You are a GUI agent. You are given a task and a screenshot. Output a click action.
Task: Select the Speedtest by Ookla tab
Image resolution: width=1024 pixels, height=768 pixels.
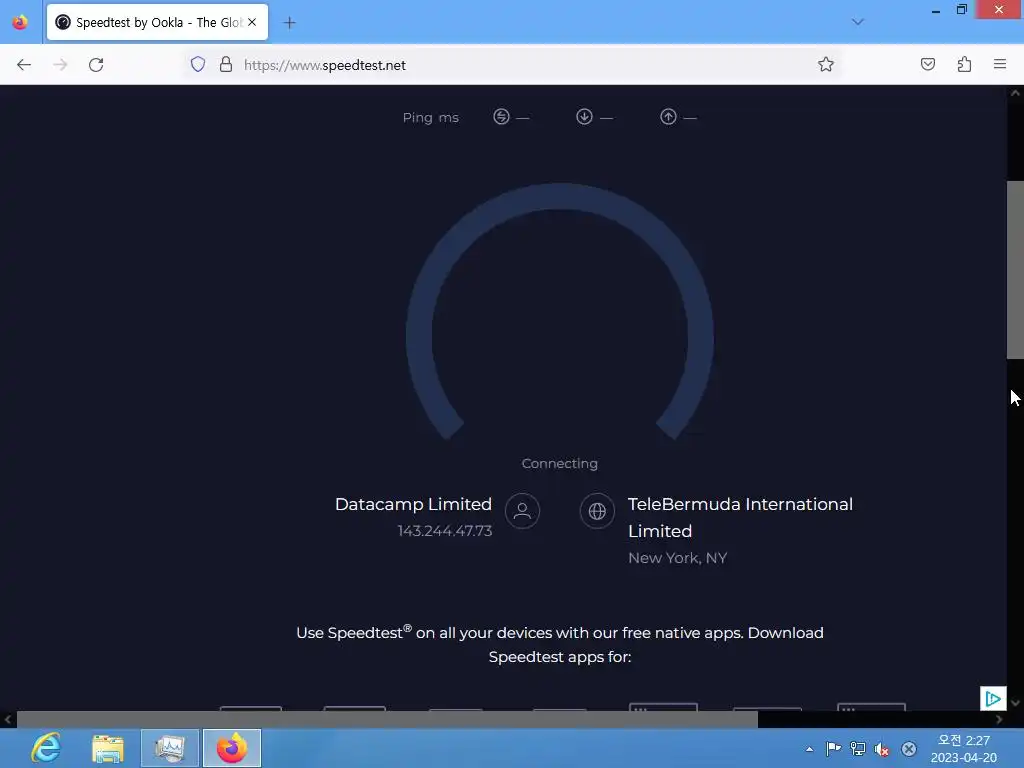pyautogui.click(x=157, y=22)
